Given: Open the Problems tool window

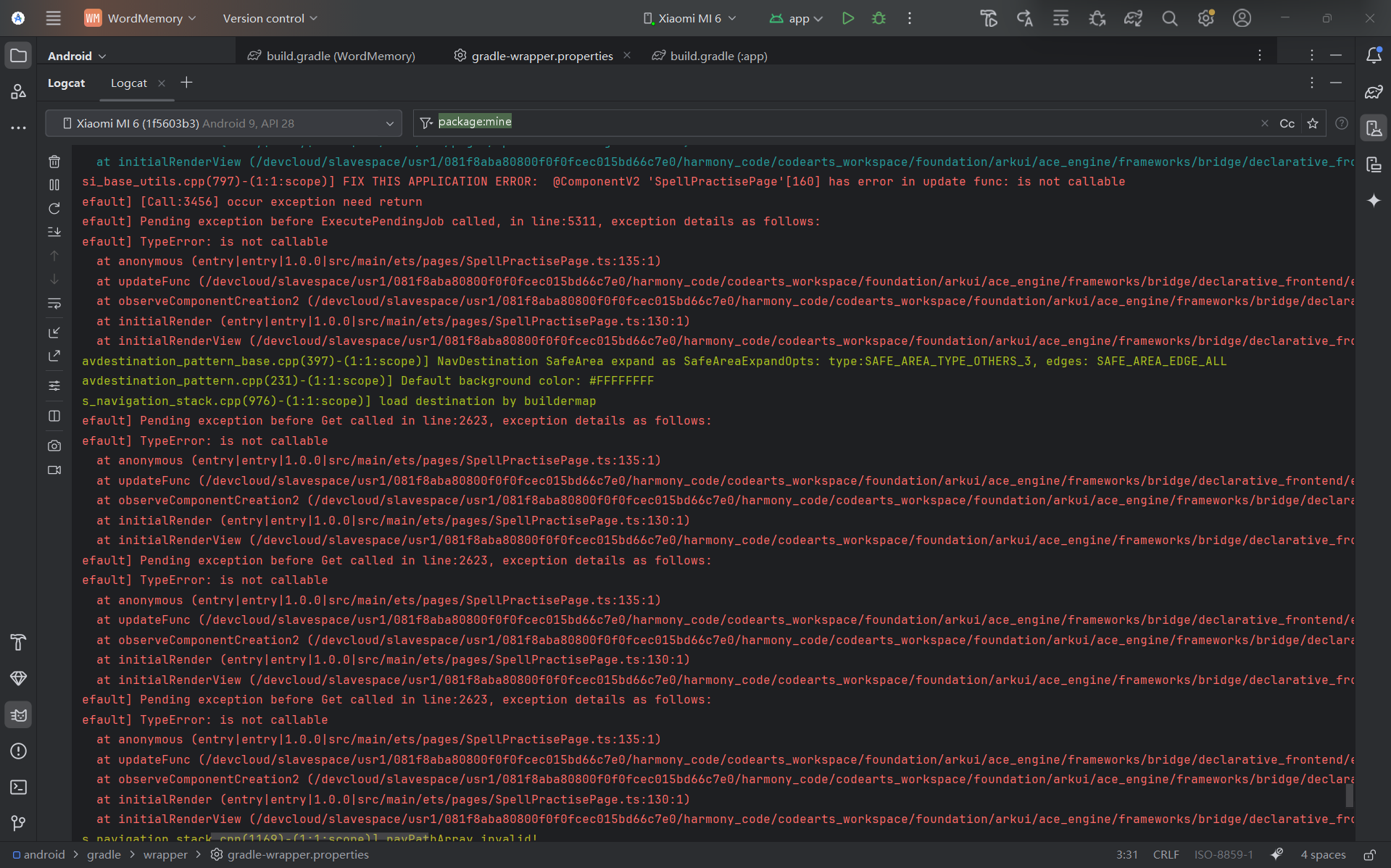Looking at the screenshot, I should [x=19, y=751].
